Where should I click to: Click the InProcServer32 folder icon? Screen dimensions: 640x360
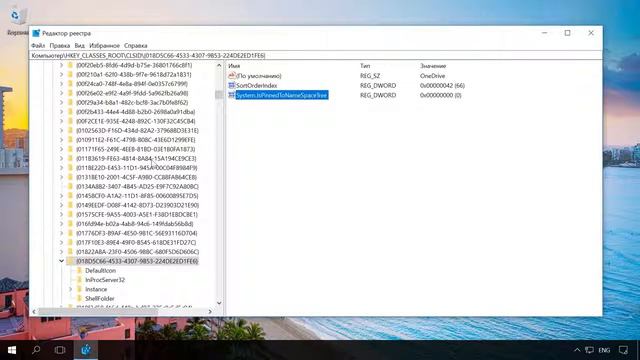(80, 280)
